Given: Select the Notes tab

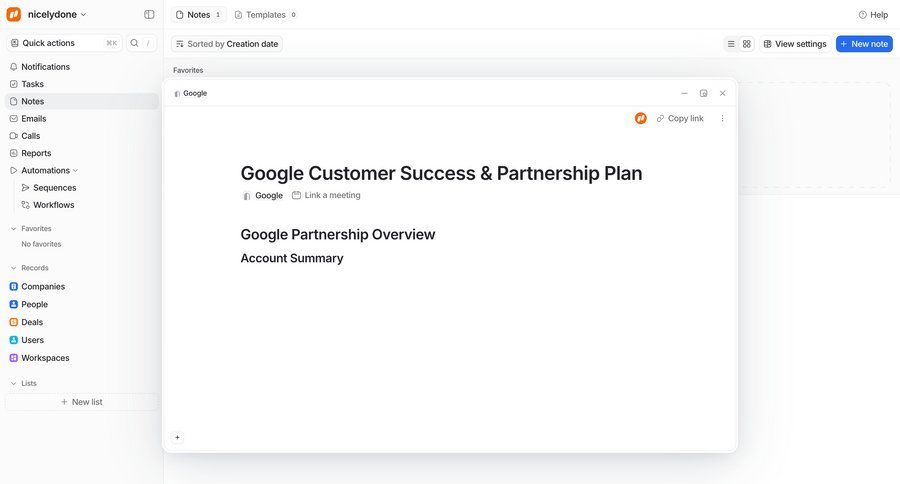Looking at the screenshot, I should click(x=198, y=15).
